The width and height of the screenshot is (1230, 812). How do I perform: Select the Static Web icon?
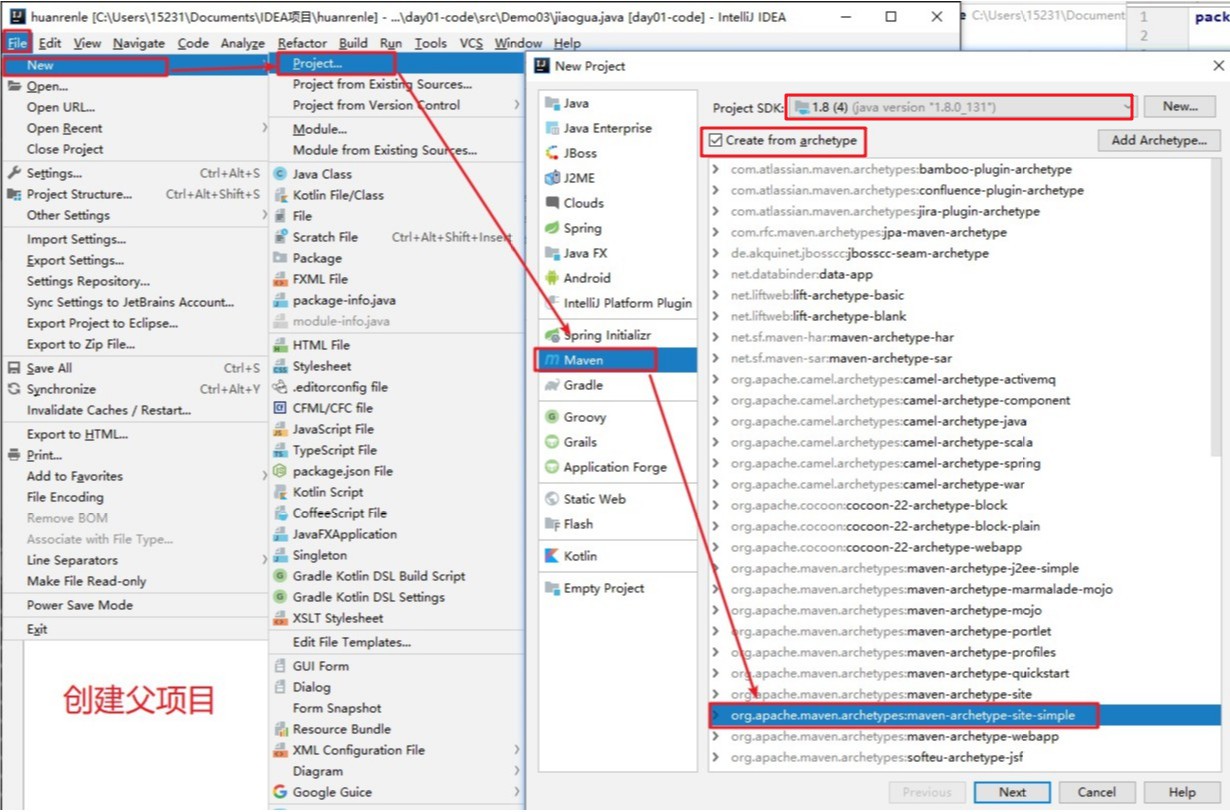(552, 499)
